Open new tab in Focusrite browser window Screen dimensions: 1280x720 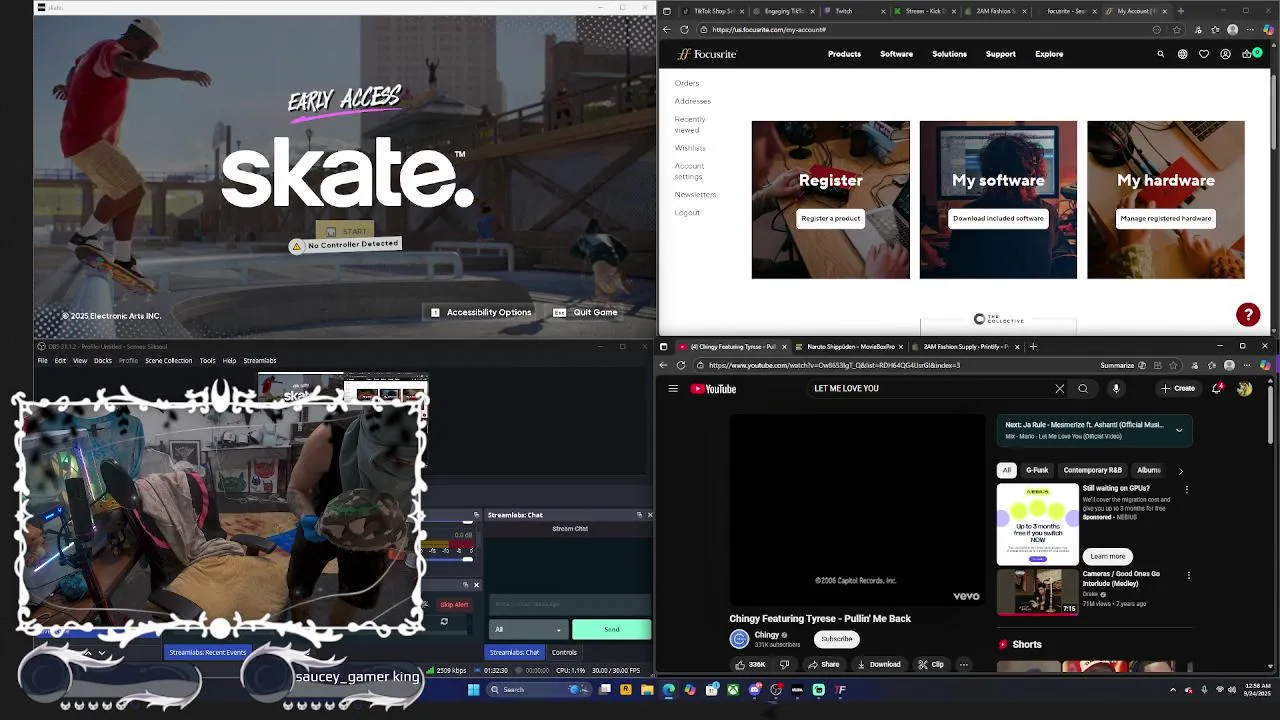[x=1181, y=11]
